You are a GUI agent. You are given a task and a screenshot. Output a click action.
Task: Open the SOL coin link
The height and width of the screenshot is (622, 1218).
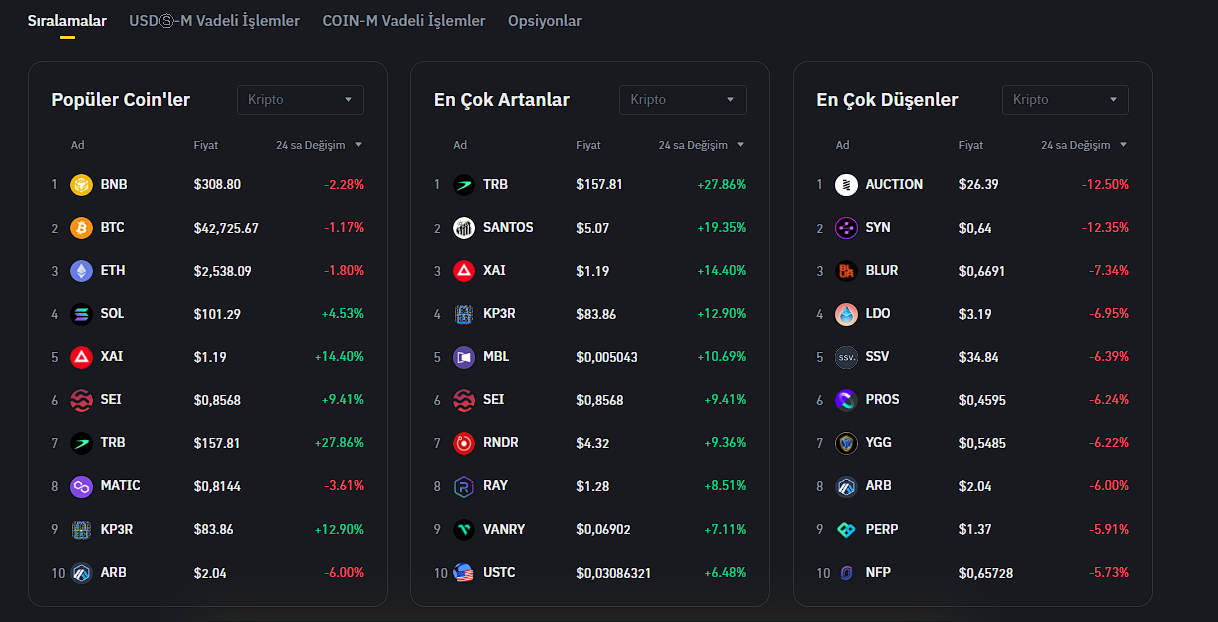[x=112, y=314]
